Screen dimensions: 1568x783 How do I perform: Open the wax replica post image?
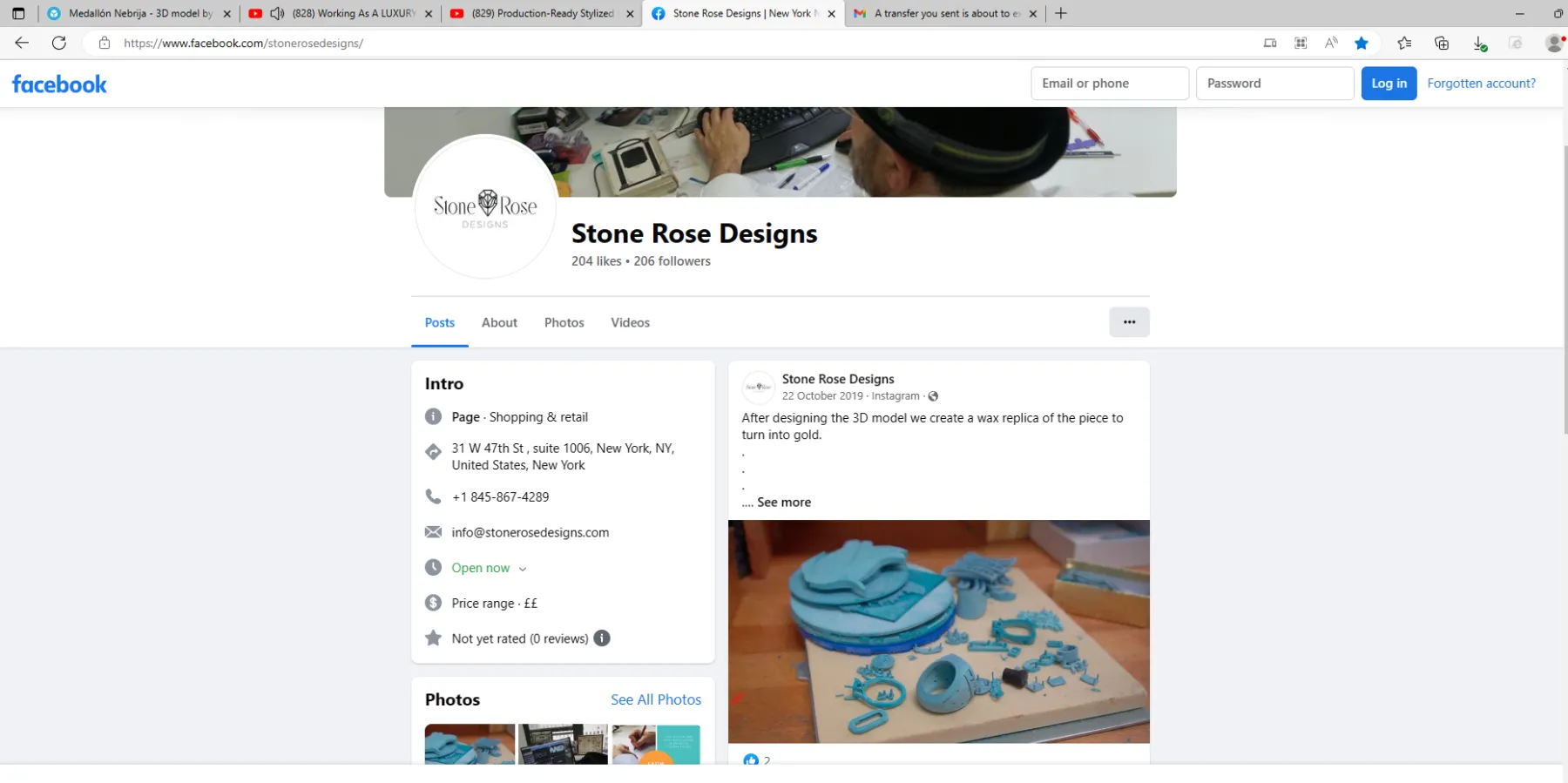click(x=939, y=631)
